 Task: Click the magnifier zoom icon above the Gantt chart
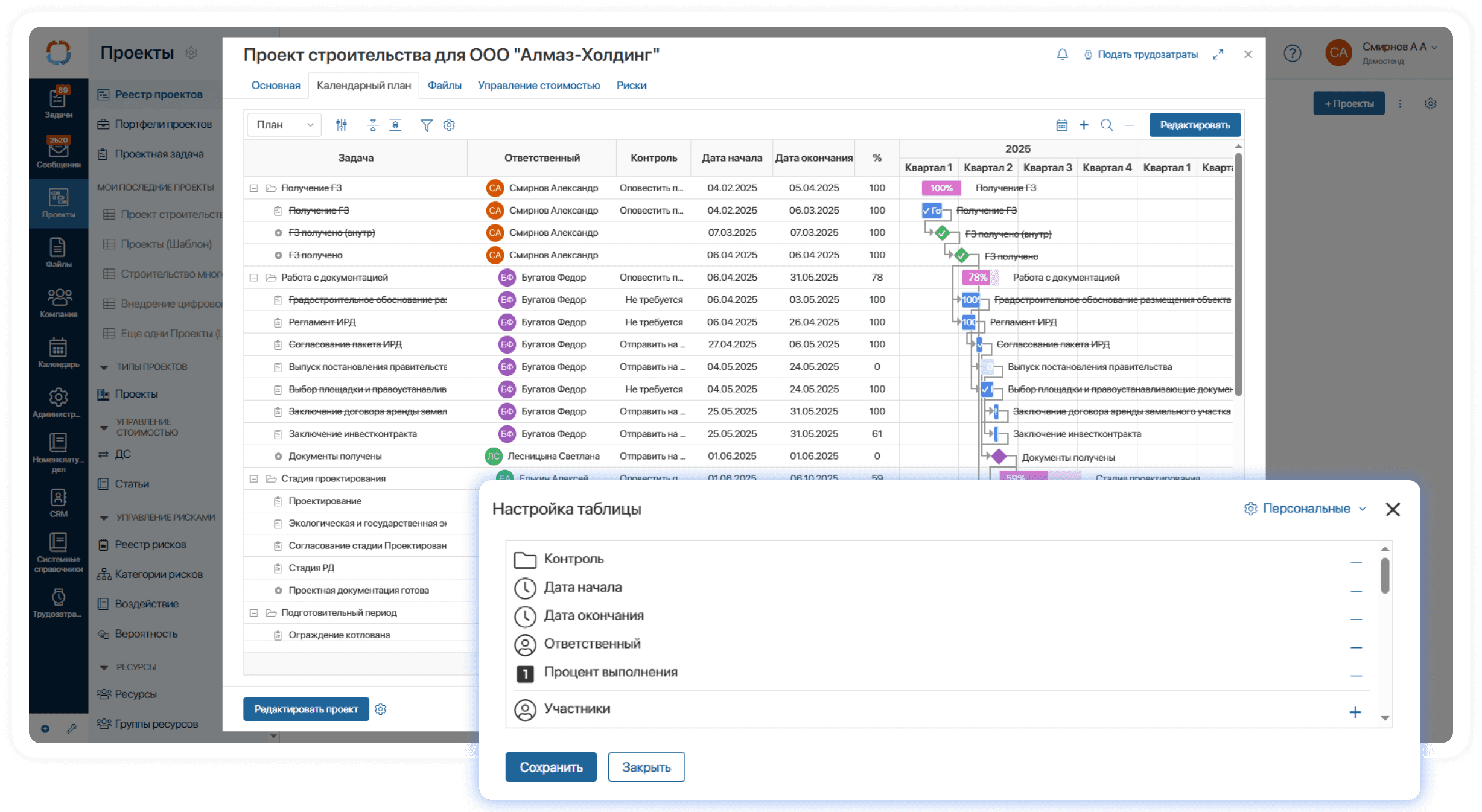pos(1106,125)
